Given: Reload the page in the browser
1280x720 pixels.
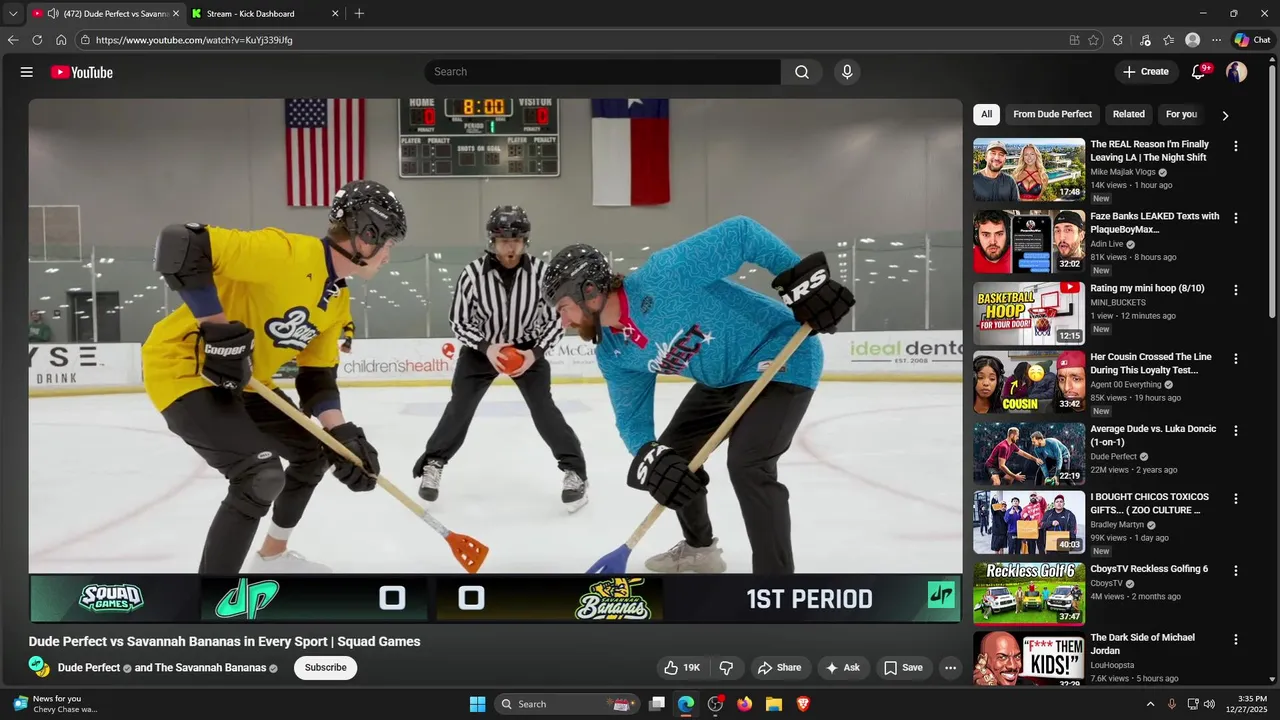Looking at the screenshot, I should coord(37,40).
